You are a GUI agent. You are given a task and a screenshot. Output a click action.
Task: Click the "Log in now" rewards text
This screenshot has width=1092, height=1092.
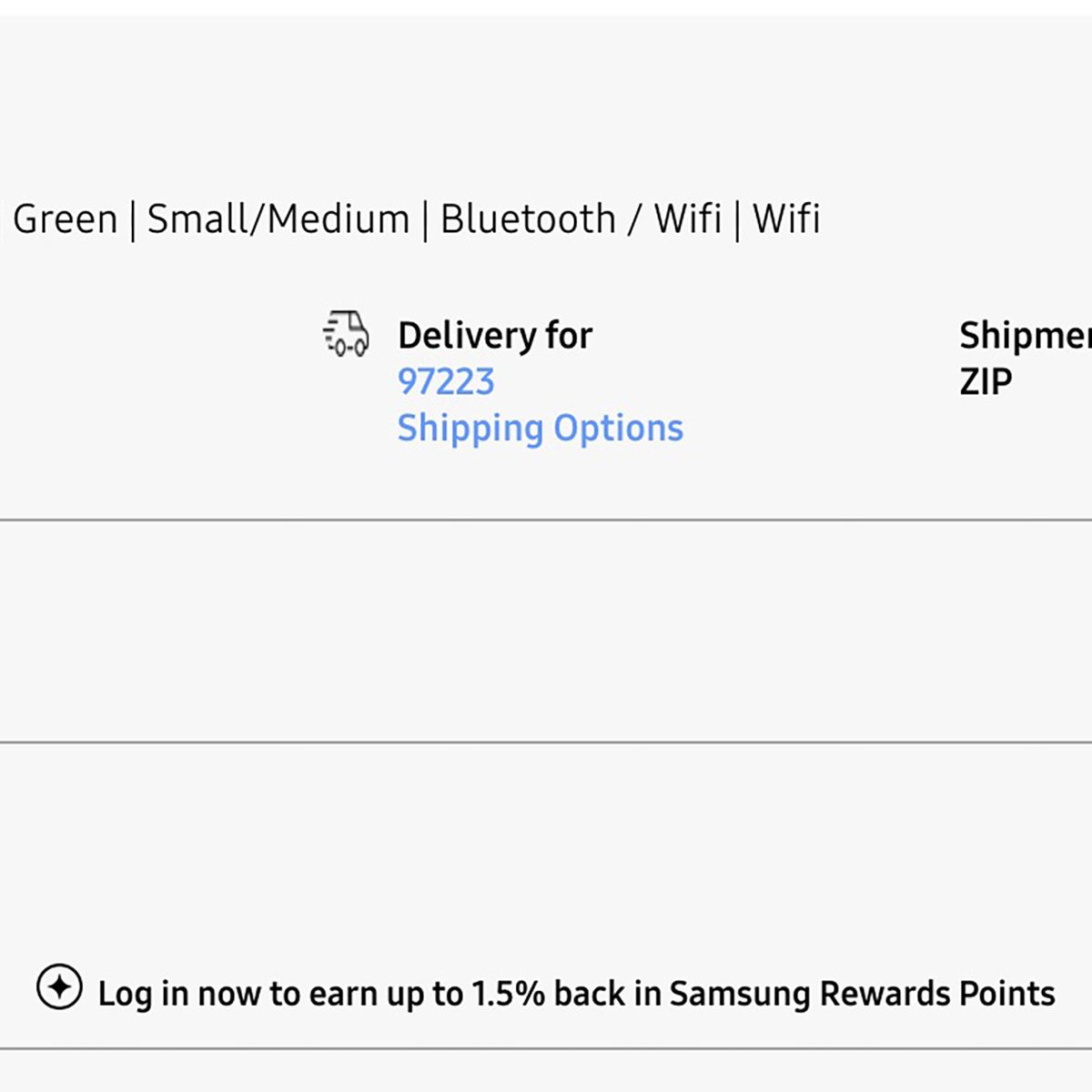pos(175,994)
